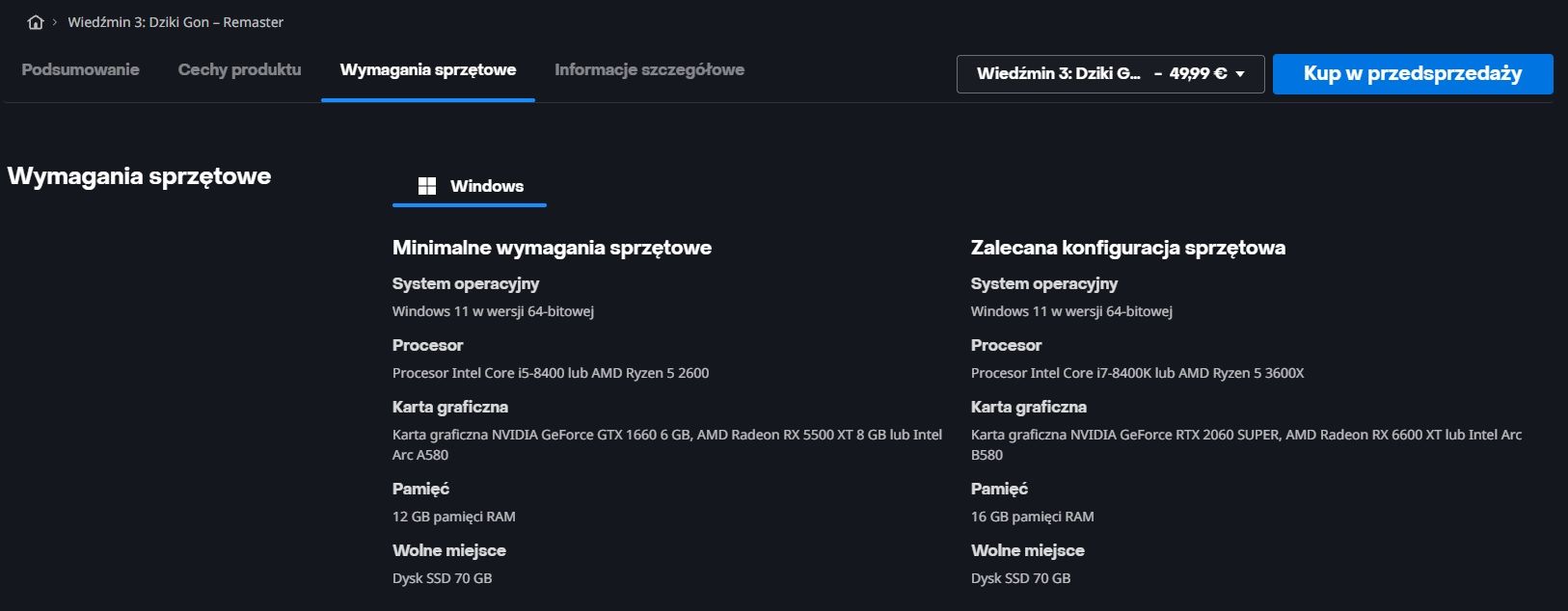Expand the Wiedźmin 3 edition selector

(x=1110, y=74)
